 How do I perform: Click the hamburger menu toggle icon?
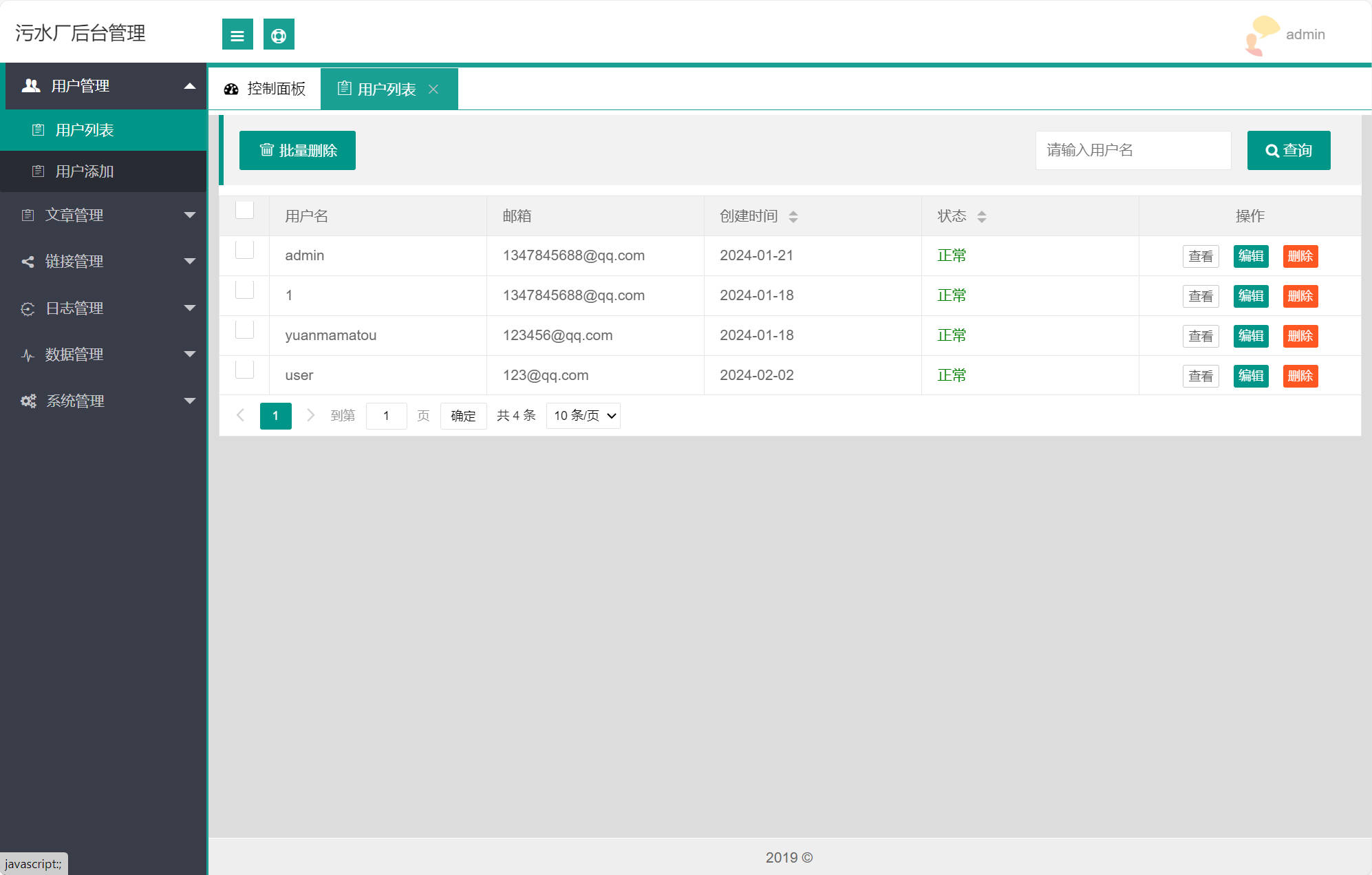point(237,34)
